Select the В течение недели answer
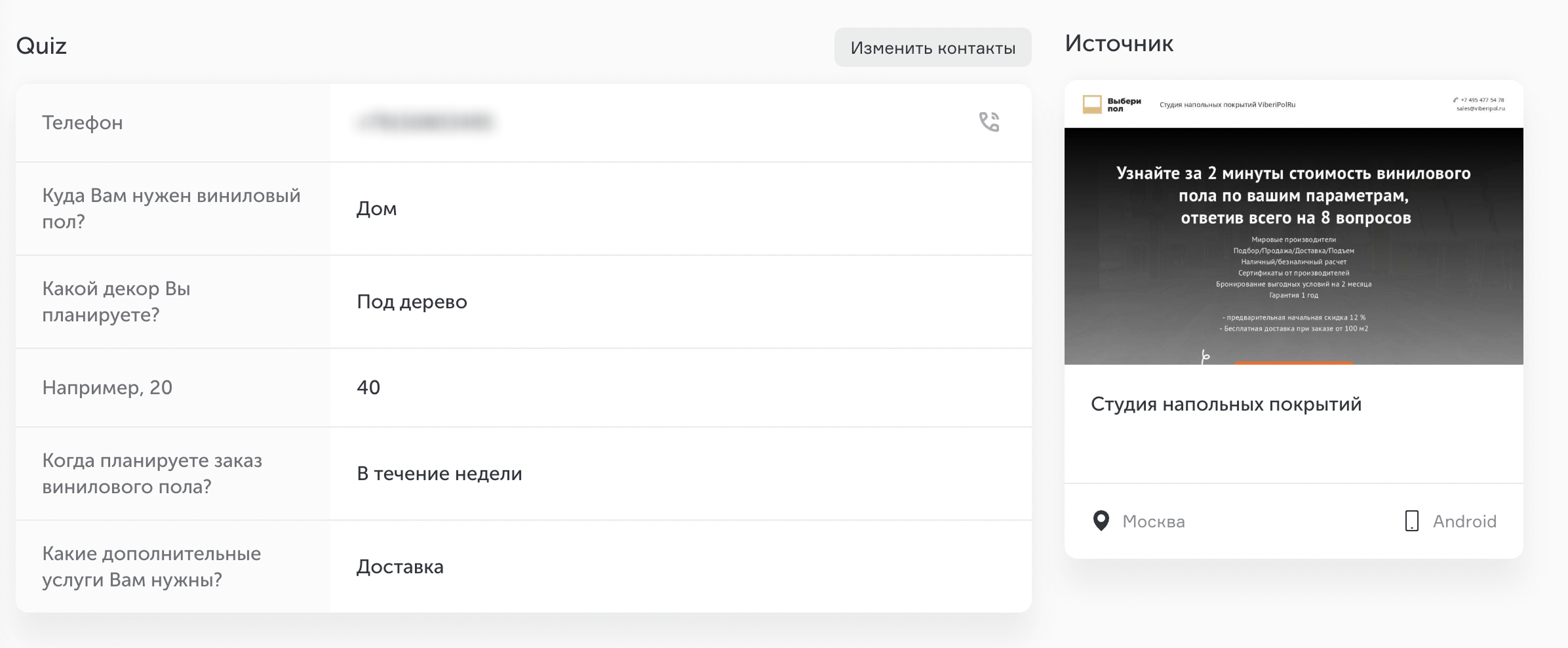The width and height of the screenshot is (1568, 648). [x=439, y=474]
